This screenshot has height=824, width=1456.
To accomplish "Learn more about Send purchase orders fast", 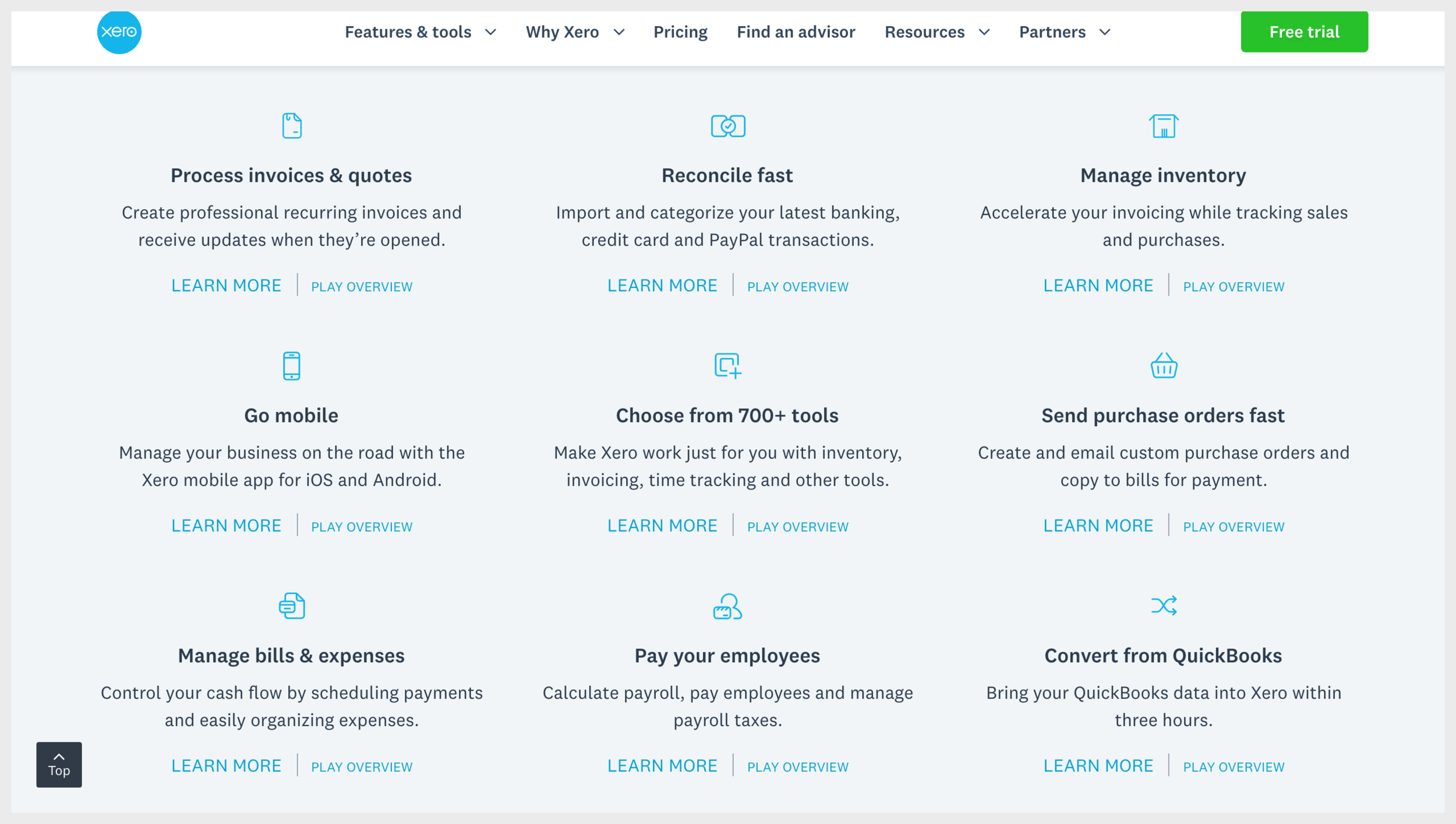I will click(1098, 526).
